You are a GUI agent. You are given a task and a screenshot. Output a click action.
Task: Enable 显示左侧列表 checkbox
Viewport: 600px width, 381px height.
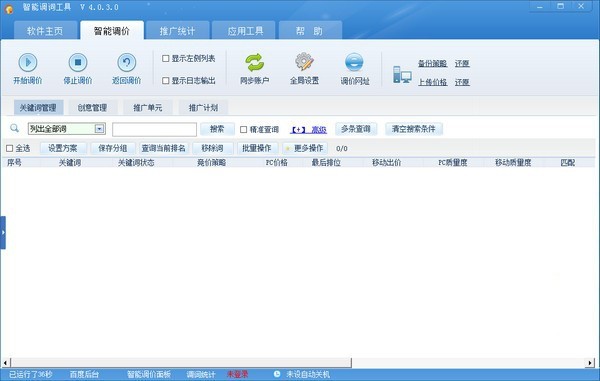pyautogui.click(x=166, y=59)
